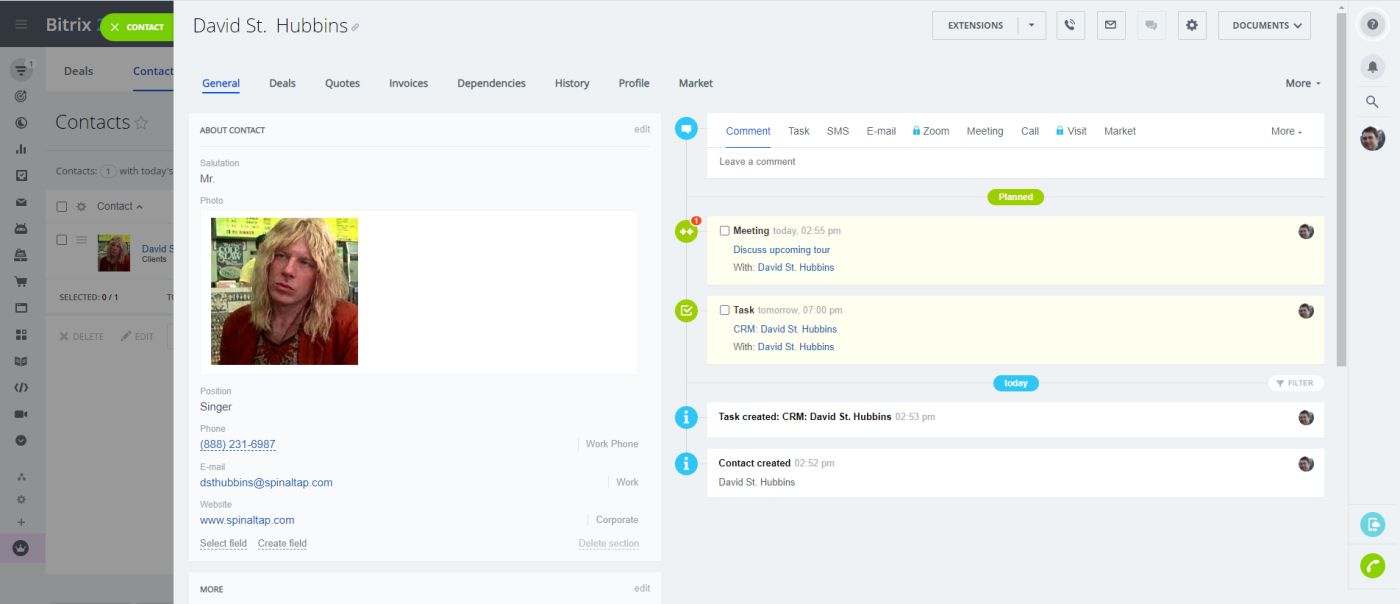Image resolution: width=1400 pixels, height=604 pixels.
Task: Switch to the Invoices tab
Action: [x=408, y=84]
